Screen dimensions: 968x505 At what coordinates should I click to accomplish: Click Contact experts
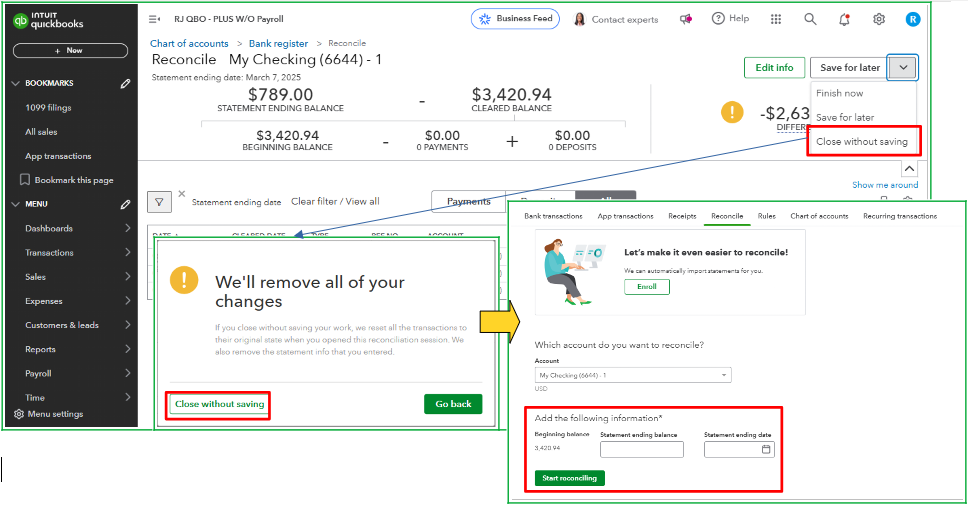[616, 19]
